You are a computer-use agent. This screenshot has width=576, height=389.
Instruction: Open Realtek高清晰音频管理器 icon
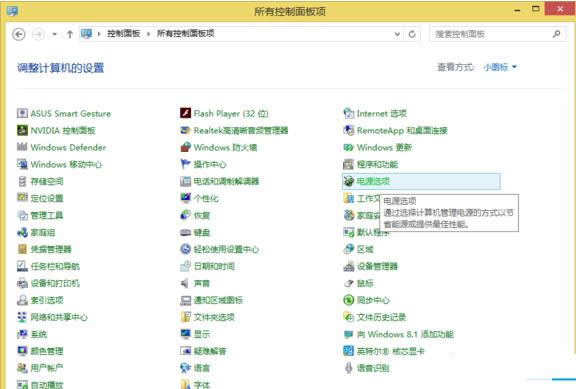point(186,130)
